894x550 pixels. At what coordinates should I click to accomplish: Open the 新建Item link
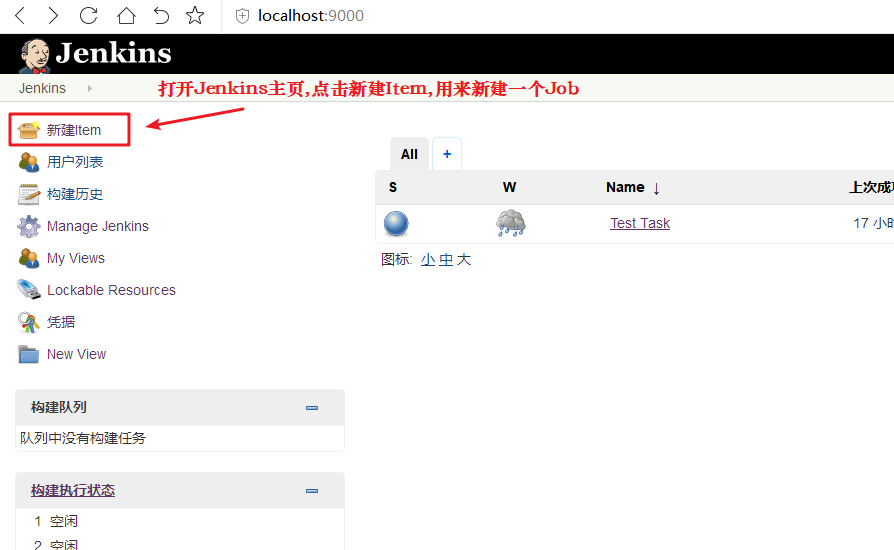click(74, 130)
